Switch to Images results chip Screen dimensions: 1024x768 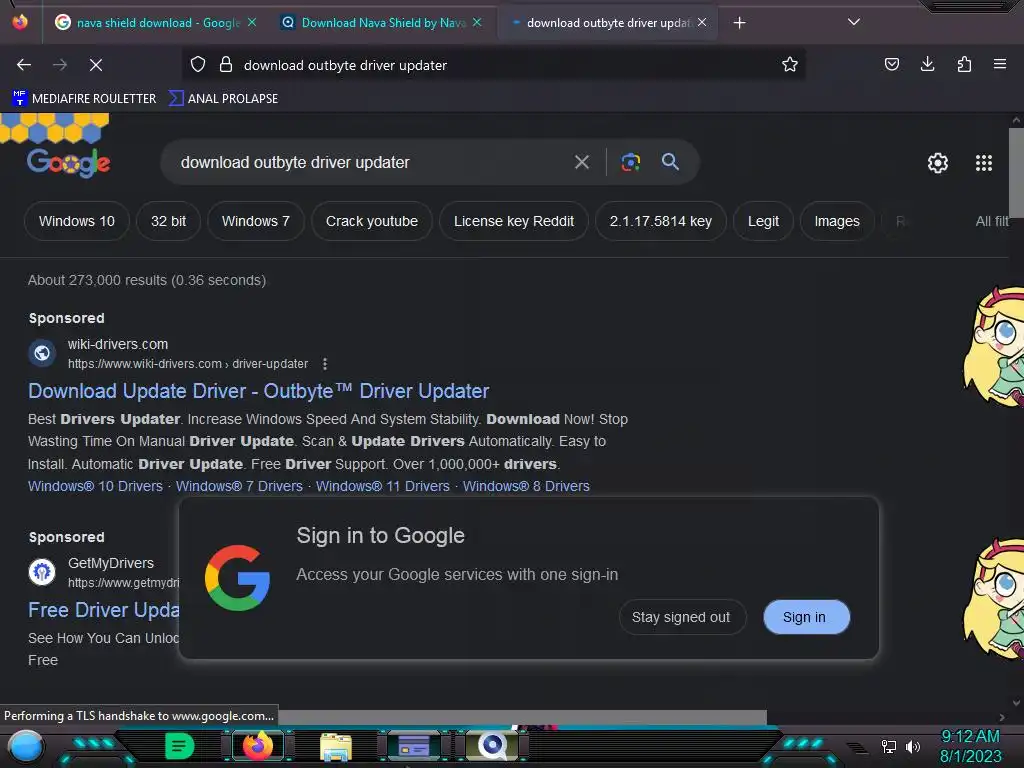point(837,221)
